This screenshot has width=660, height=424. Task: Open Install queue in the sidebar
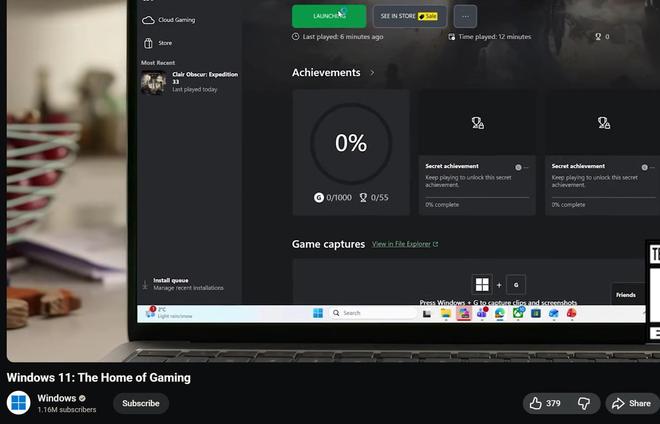pos(183,284)
